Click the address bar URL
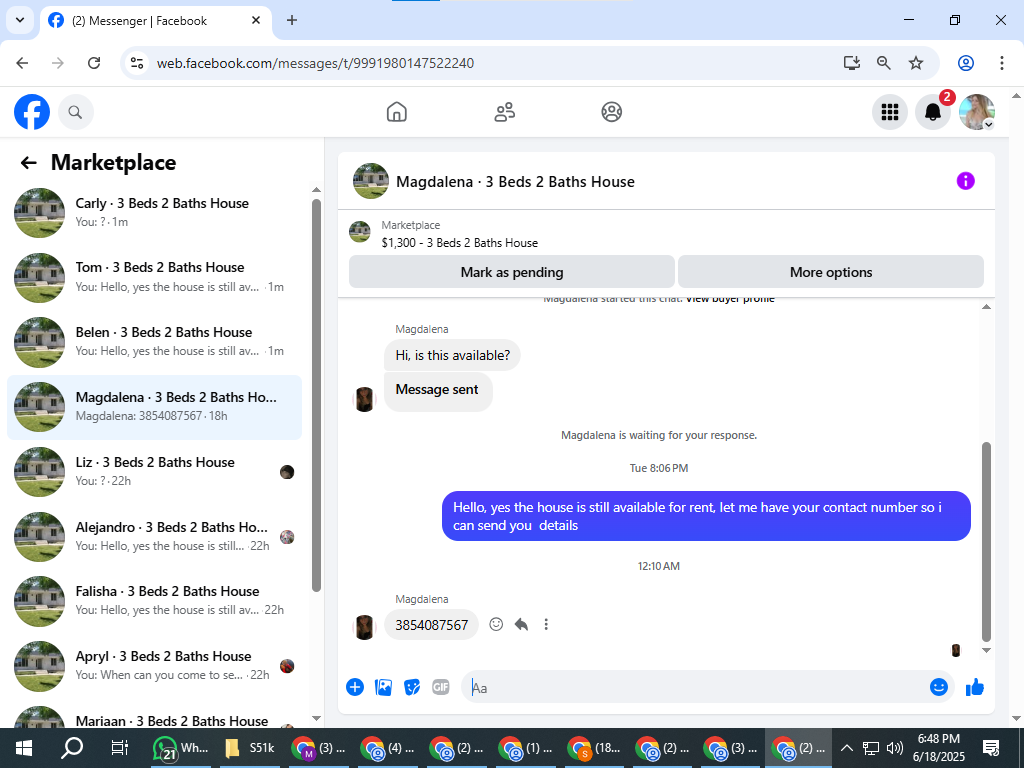This screenshot has width=1024, height=768. 315,63
